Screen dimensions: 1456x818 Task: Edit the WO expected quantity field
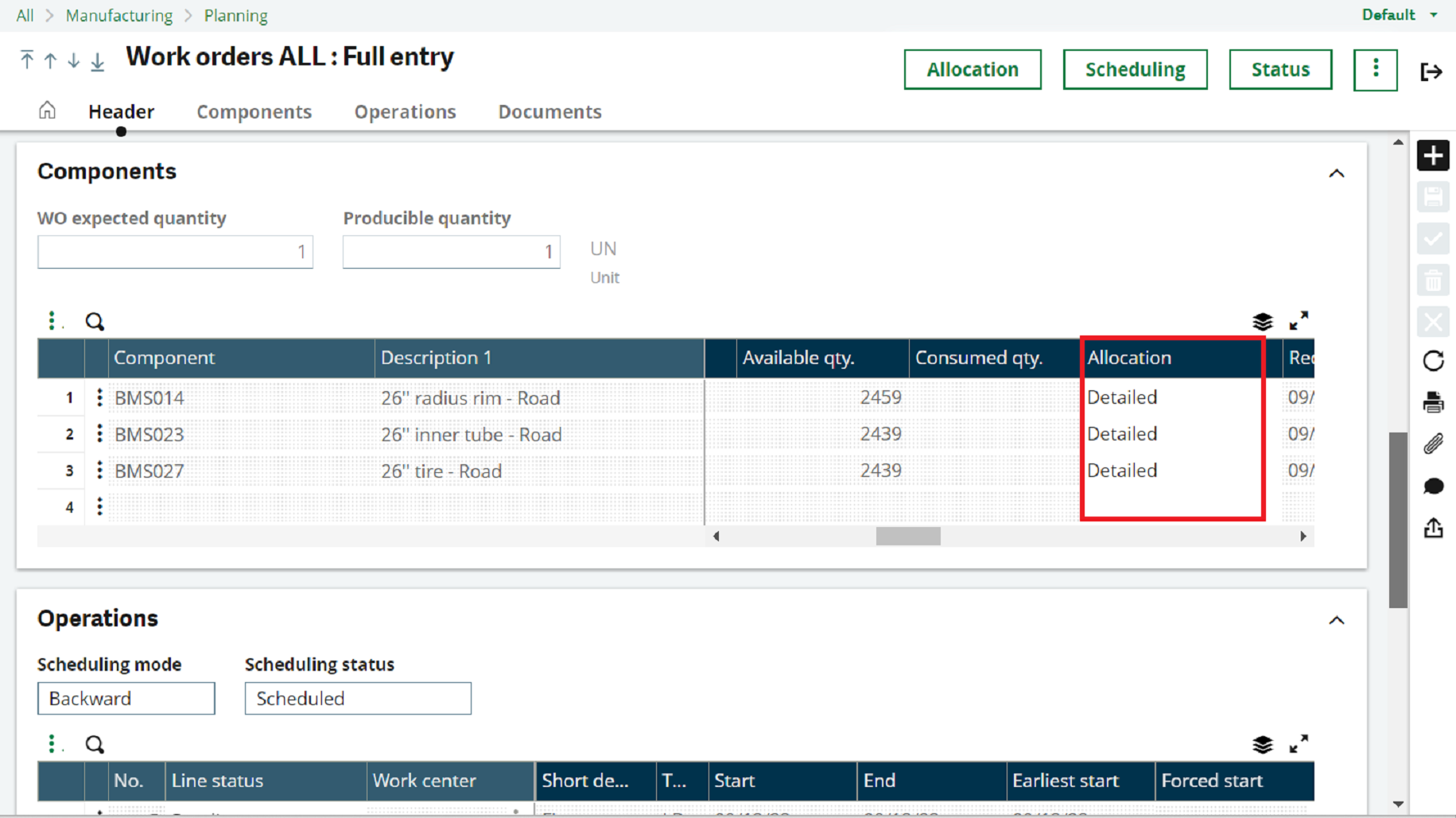175,251
